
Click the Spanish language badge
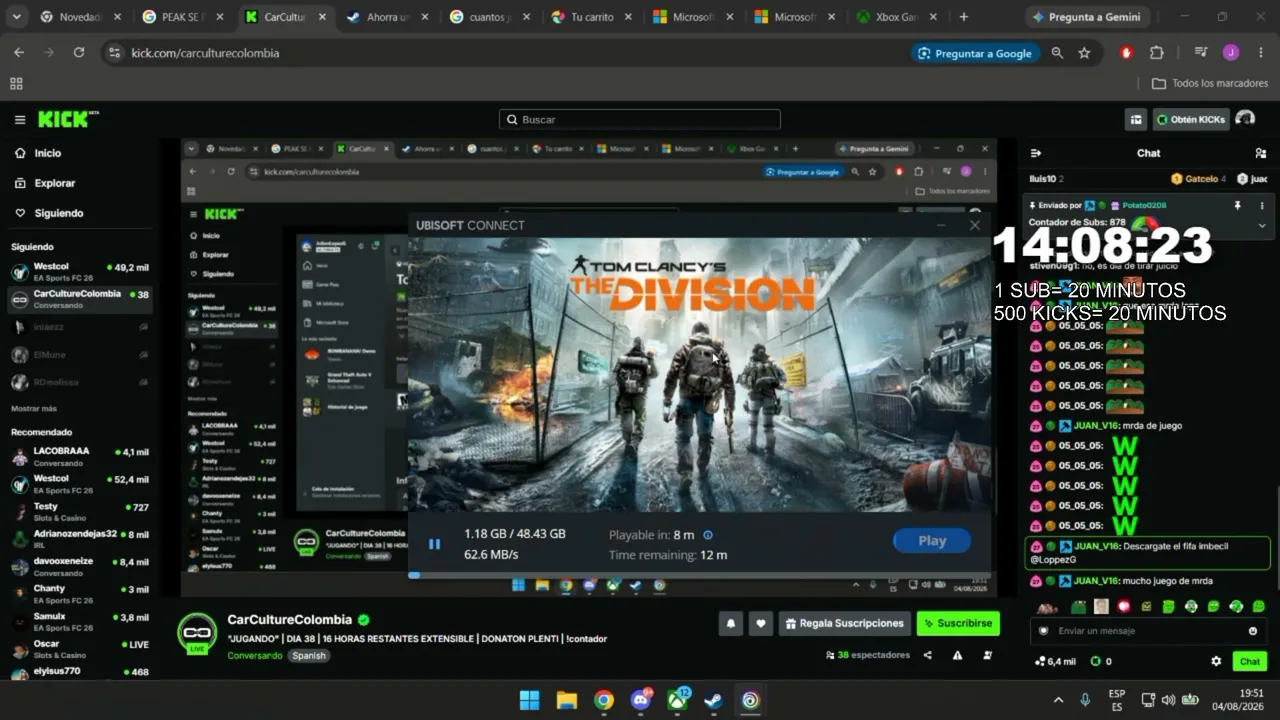309,656
